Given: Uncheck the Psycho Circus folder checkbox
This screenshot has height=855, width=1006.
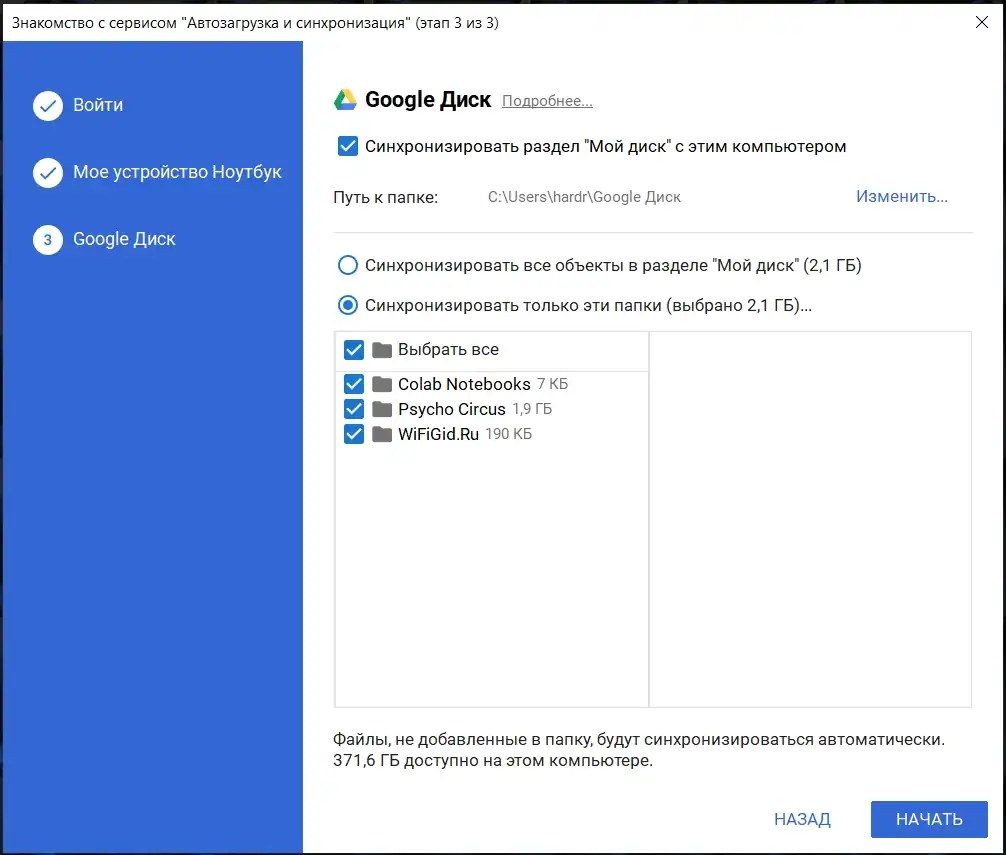Looking at the screenshot, I should [354, 409].
